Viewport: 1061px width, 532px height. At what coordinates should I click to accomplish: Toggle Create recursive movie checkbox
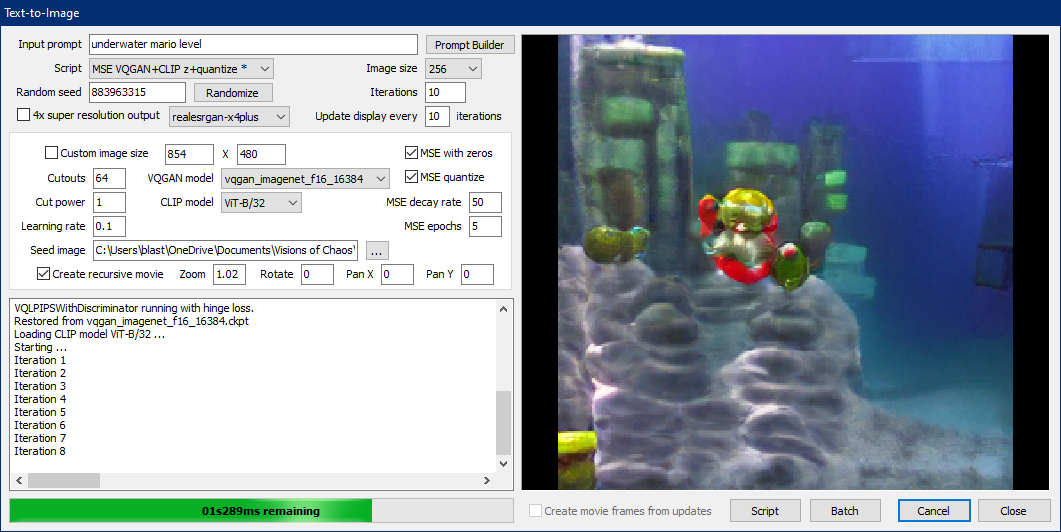point(43,274)
